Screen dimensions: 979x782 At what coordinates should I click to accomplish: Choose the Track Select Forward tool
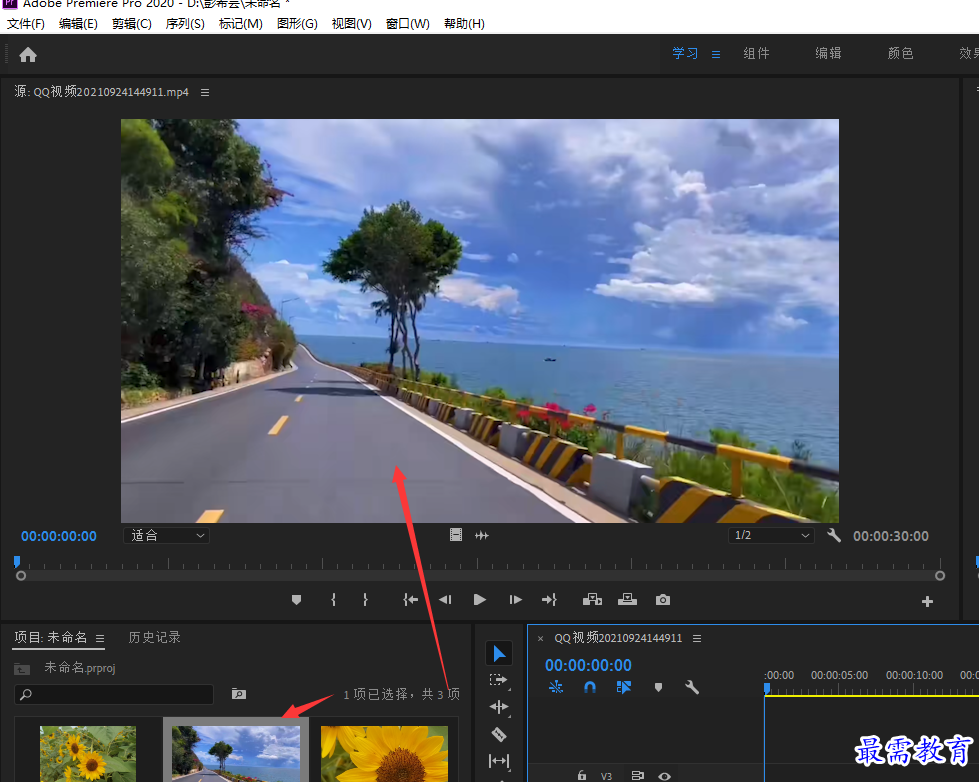tap(498, 680)
